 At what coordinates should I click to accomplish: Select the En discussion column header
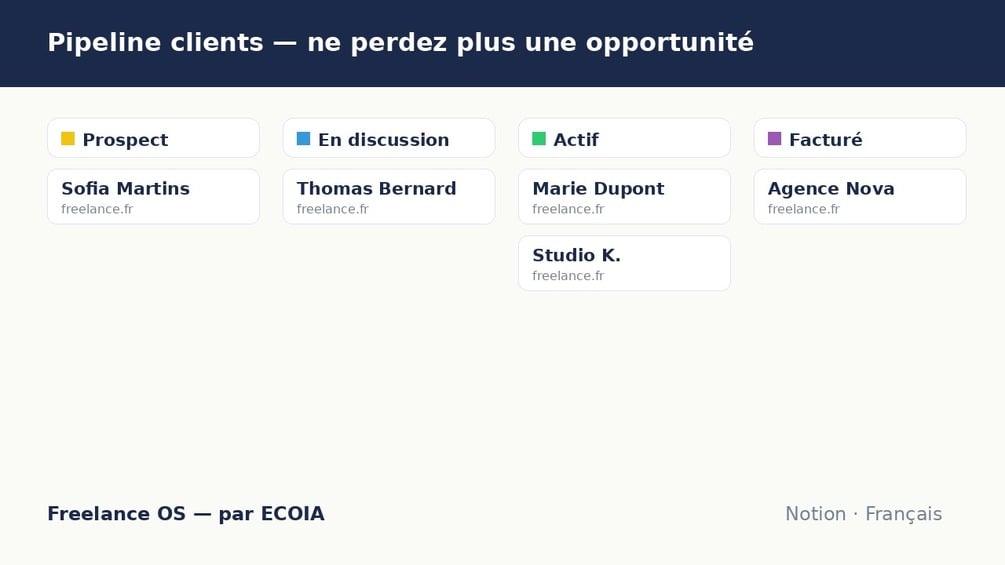389,138
